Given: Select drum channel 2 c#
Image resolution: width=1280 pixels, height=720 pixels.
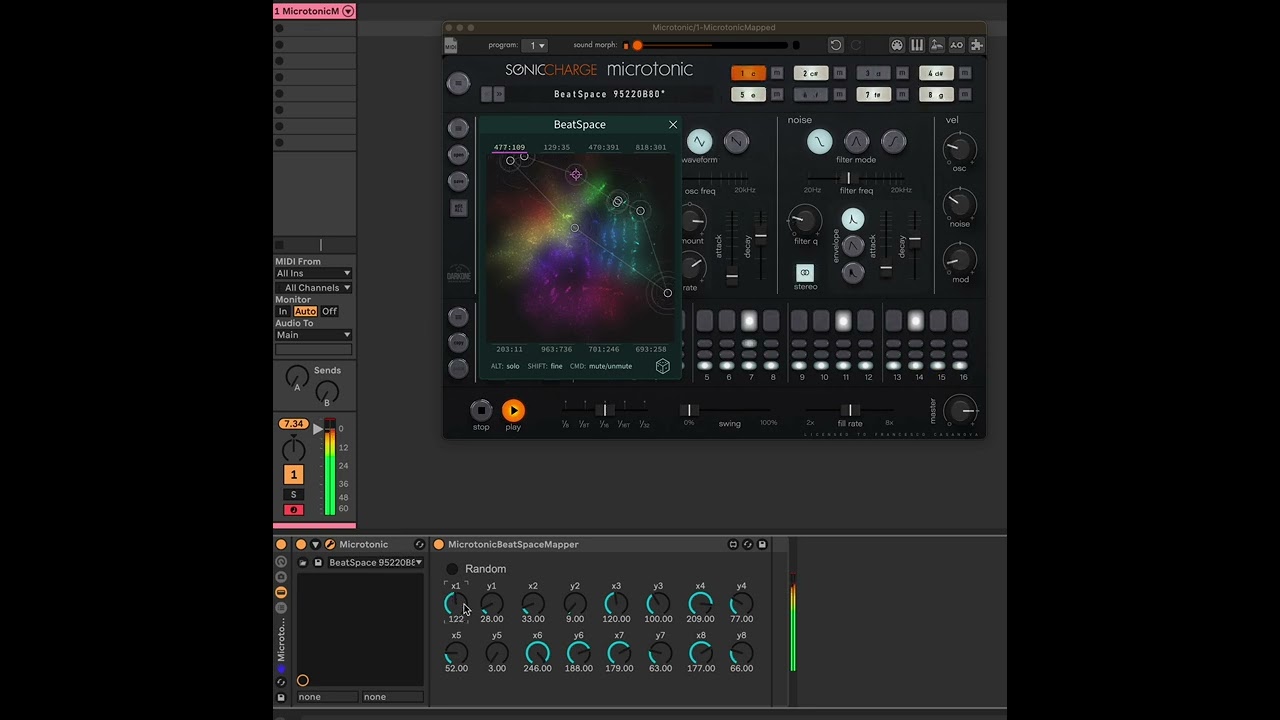Looking at the screenshot, I should [811, 73].
